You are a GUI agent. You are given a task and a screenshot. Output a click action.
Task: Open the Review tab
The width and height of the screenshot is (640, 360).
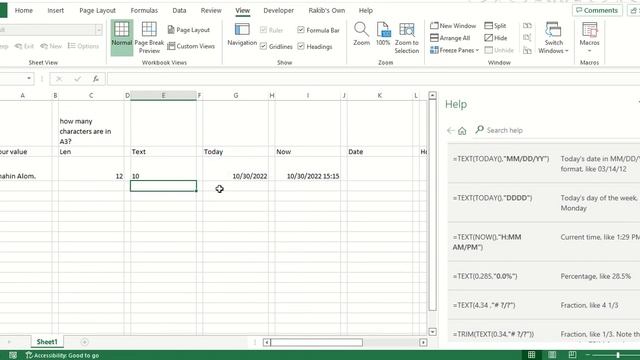click(x=211, y=10)
